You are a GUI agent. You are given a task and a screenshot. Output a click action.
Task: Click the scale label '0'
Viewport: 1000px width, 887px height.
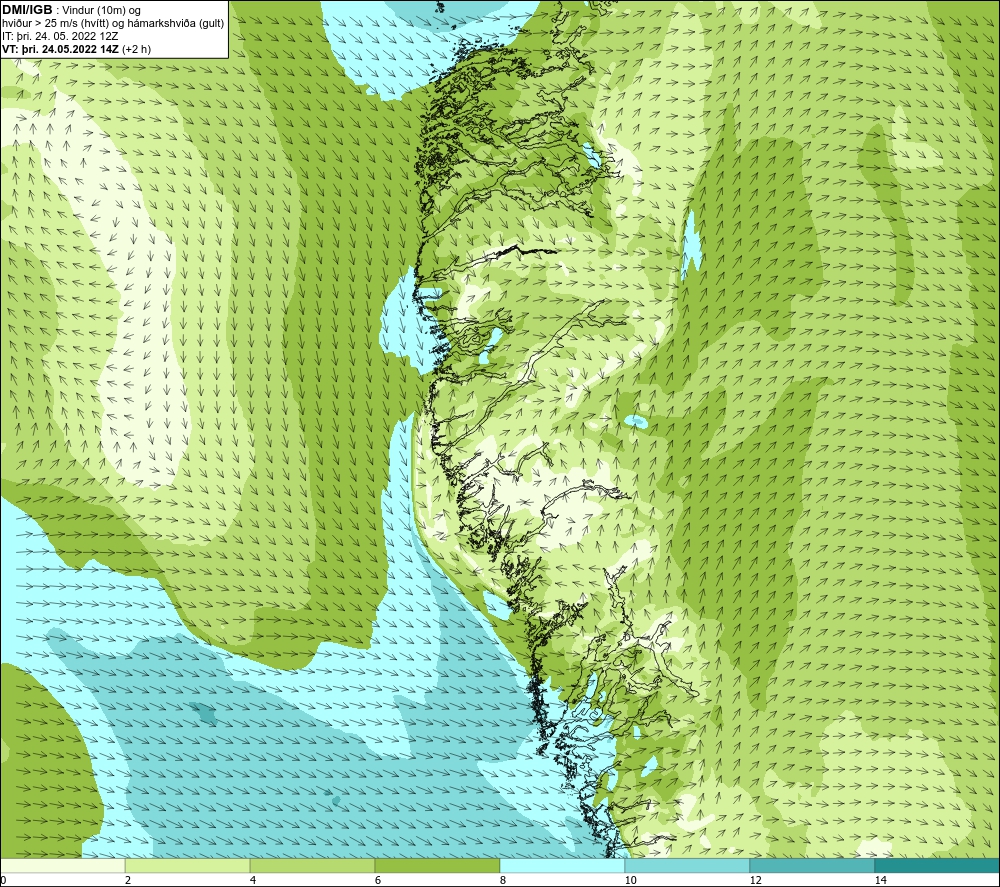pyautogui.click(x=3, y=880)
